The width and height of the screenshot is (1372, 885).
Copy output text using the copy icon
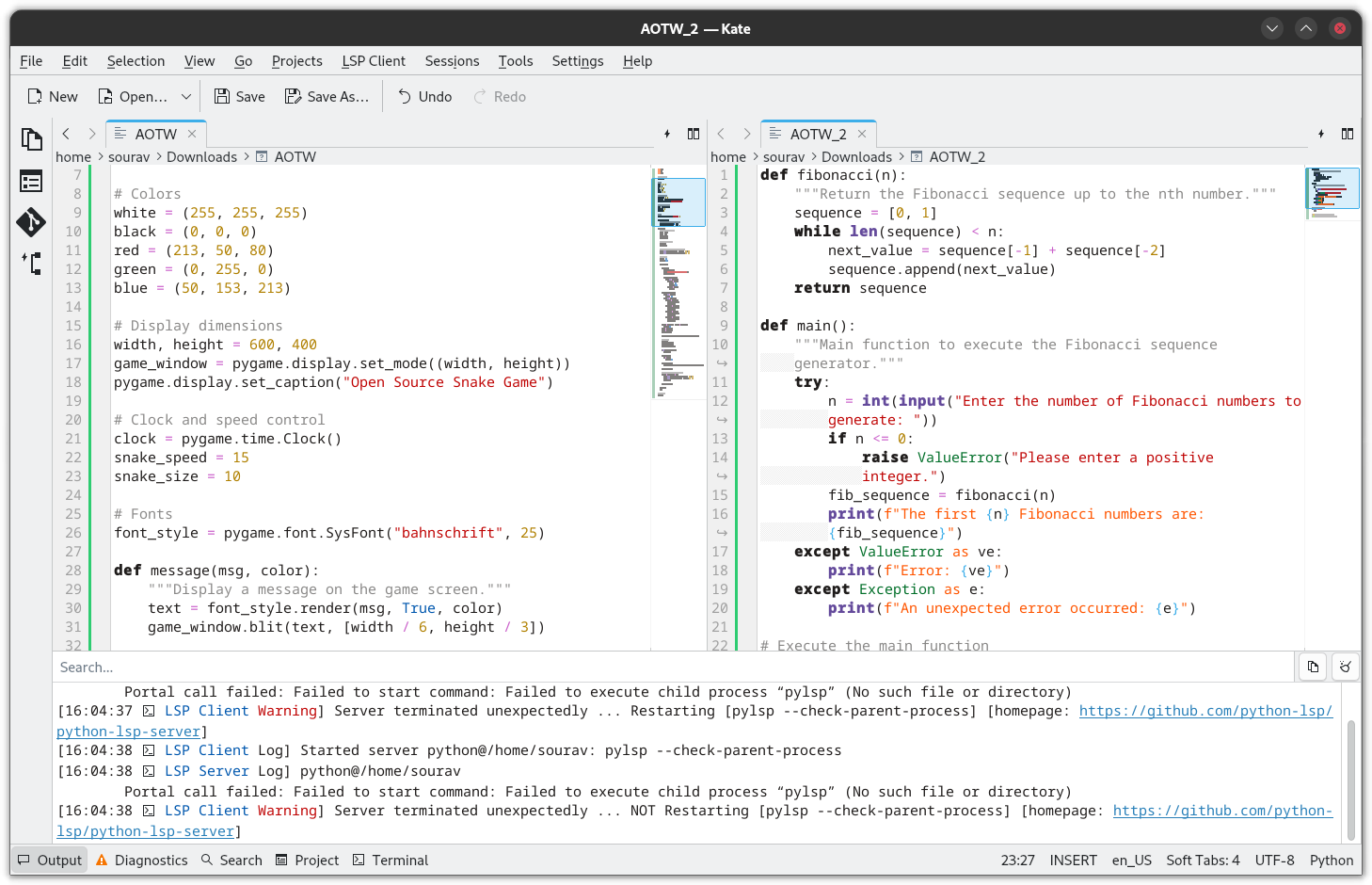point(1313,667)
